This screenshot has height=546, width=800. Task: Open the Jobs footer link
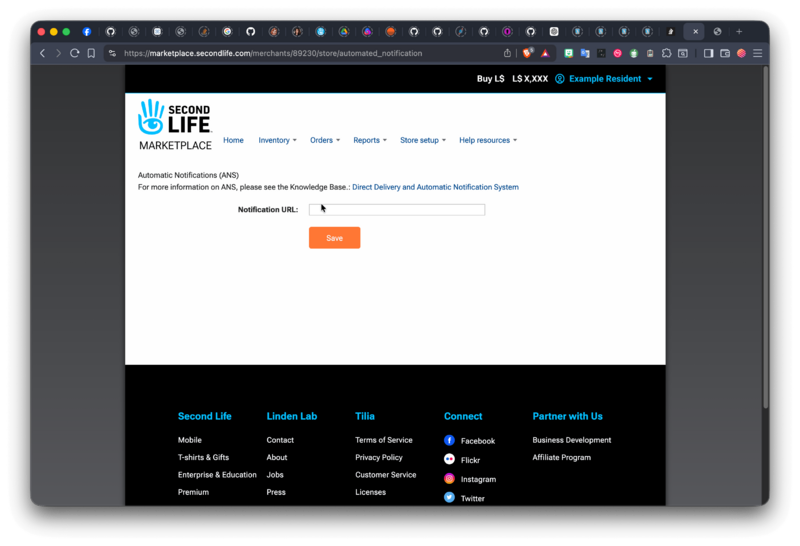tap(275, 475)
